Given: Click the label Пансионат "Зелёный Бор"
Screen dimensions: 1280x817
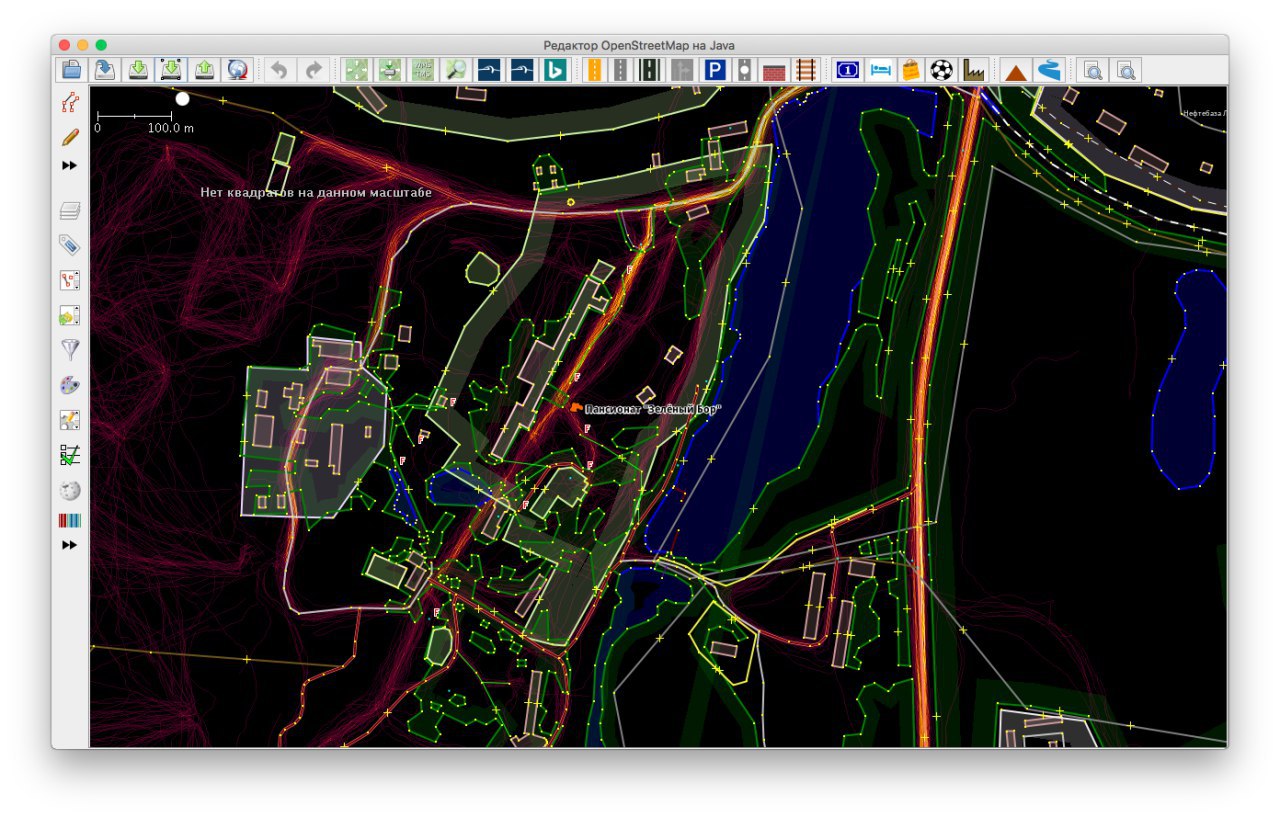Looking at the screenshot, I should pyautogui.click(x=653, y=409).
